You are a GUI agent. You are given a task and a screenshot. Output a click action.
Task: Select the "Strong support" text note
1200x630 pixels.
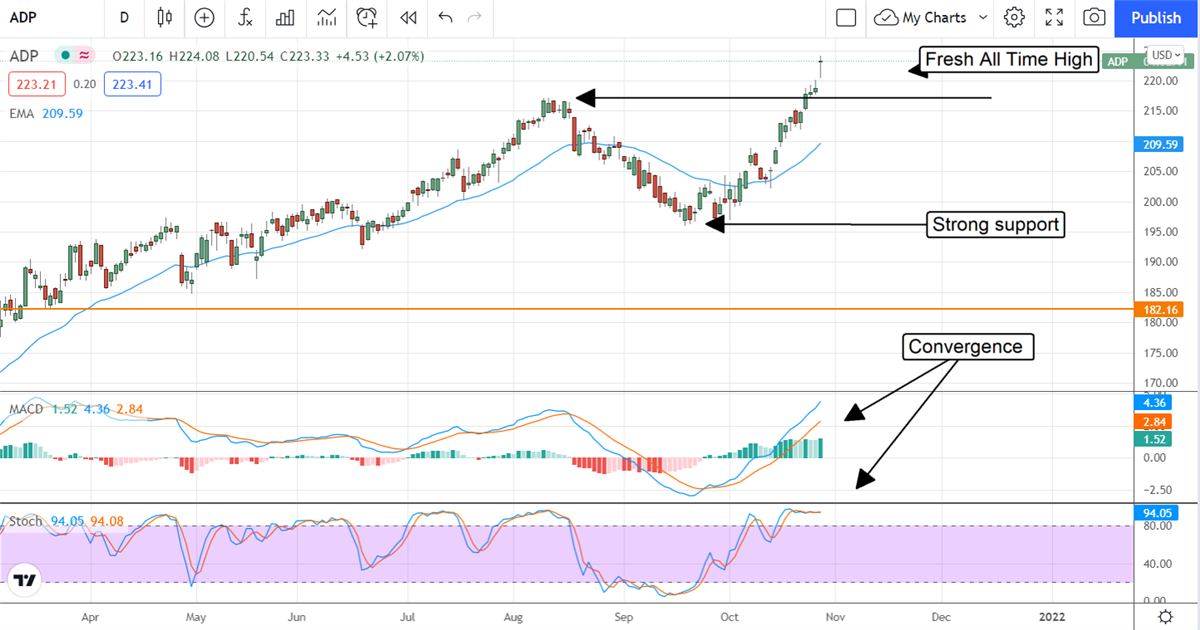coord(995,224)
